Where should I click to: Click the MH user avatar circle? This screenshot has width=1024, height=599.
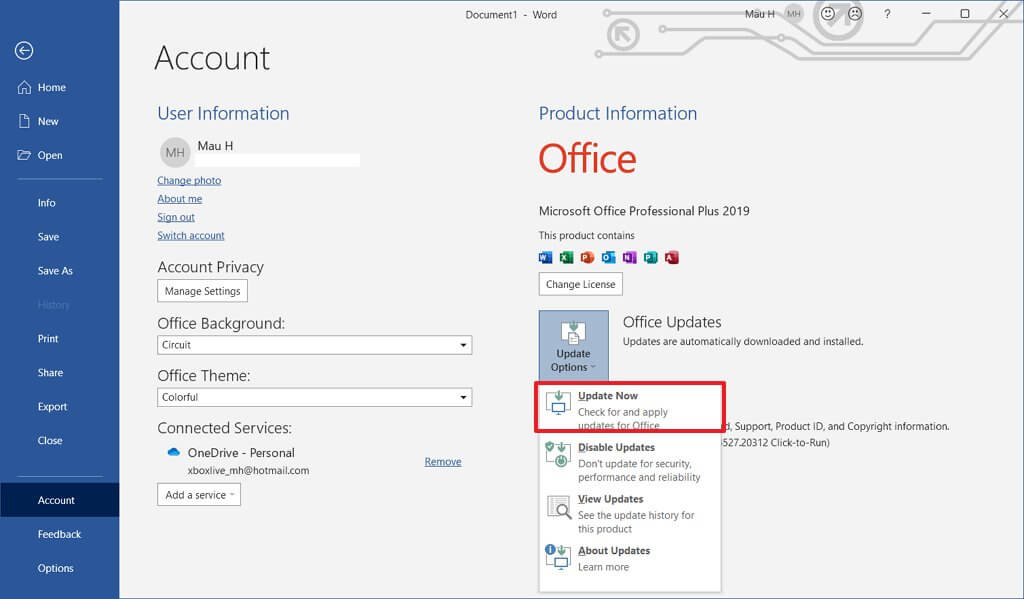coord(175,152)
